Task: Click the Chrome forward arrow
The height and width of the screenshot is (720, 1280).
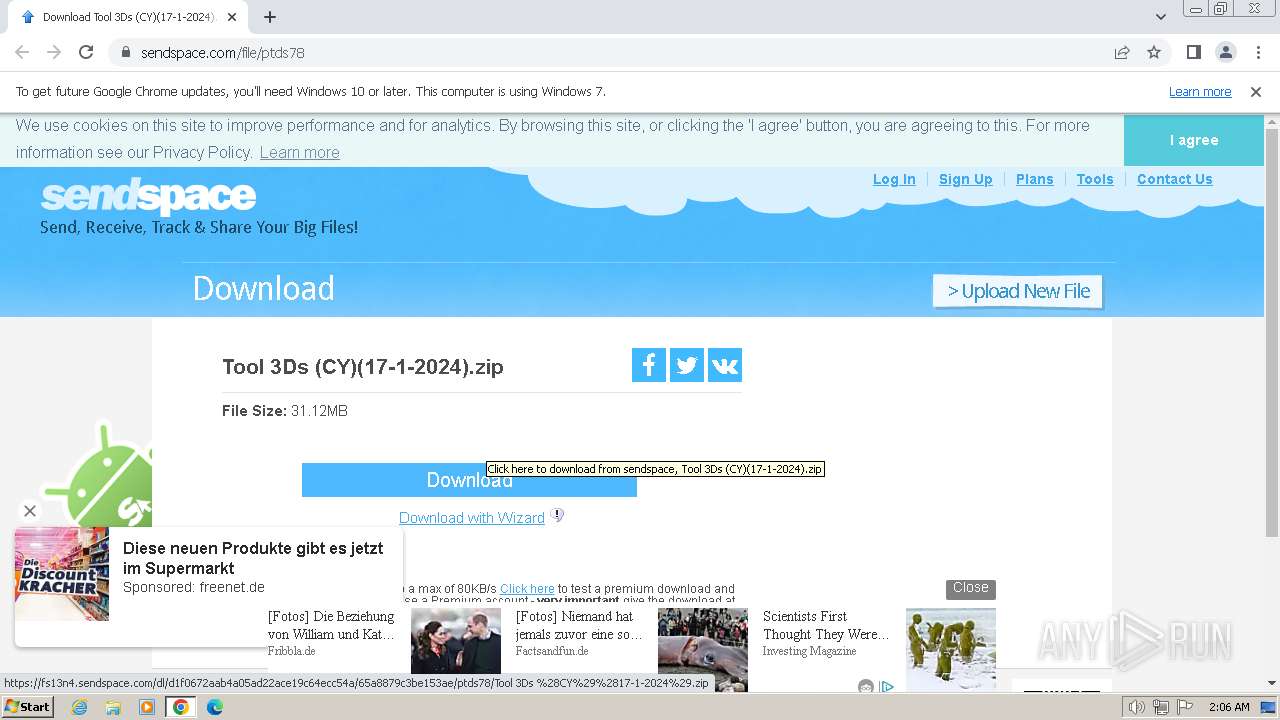Action: [54, 52]
